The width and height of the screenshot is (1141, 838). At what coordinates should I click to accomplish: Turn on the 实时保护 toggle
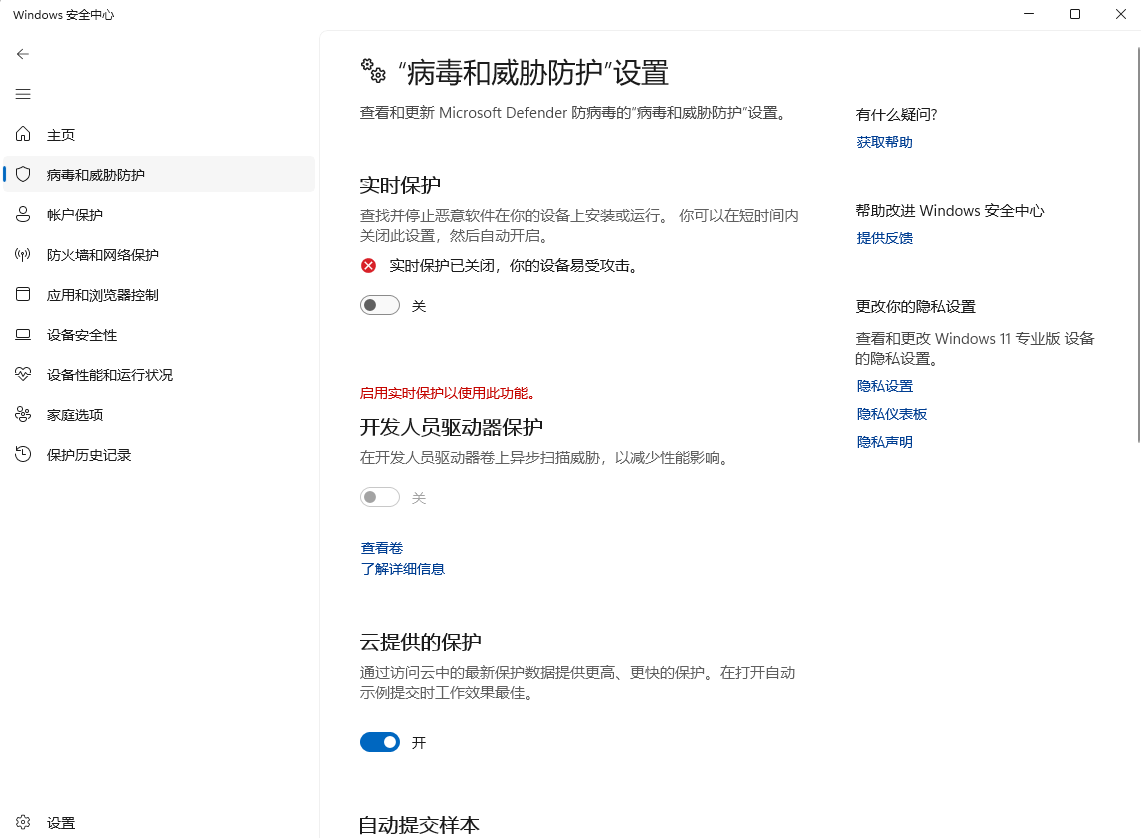click(380, 305)
